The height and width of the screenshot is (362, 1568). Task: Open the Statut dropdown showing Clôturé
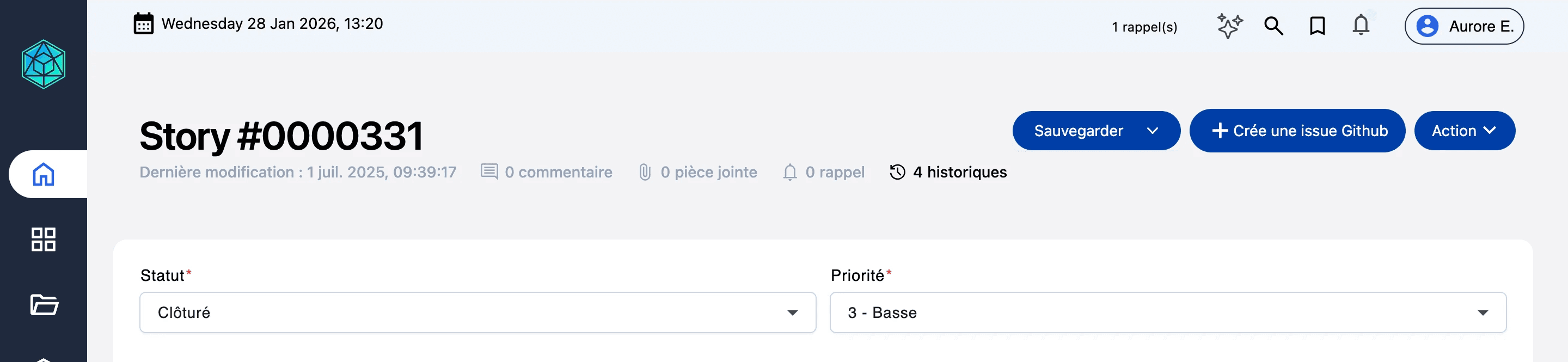coord(477,312)
